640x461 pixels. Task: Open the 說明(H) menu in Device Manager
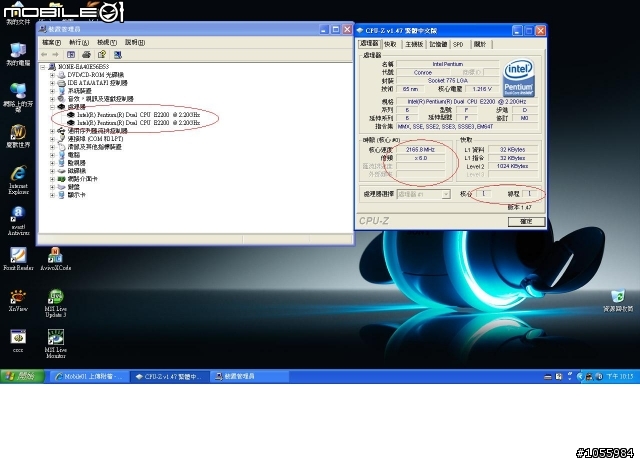pos(135,42)
